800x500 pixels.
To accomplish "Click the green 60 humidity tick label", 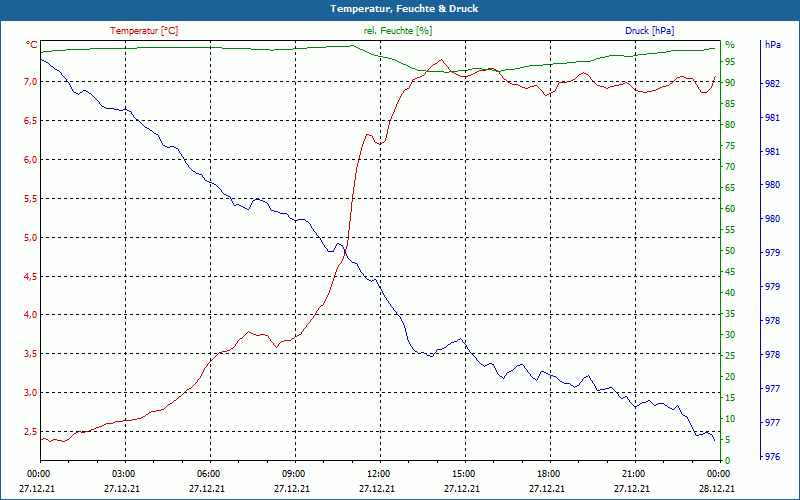I will [730, 209].
